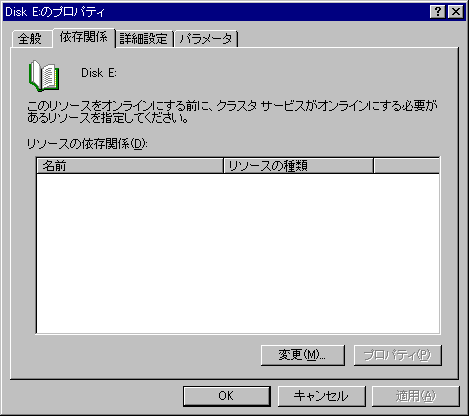Sort by the 名前 column header

130,166
